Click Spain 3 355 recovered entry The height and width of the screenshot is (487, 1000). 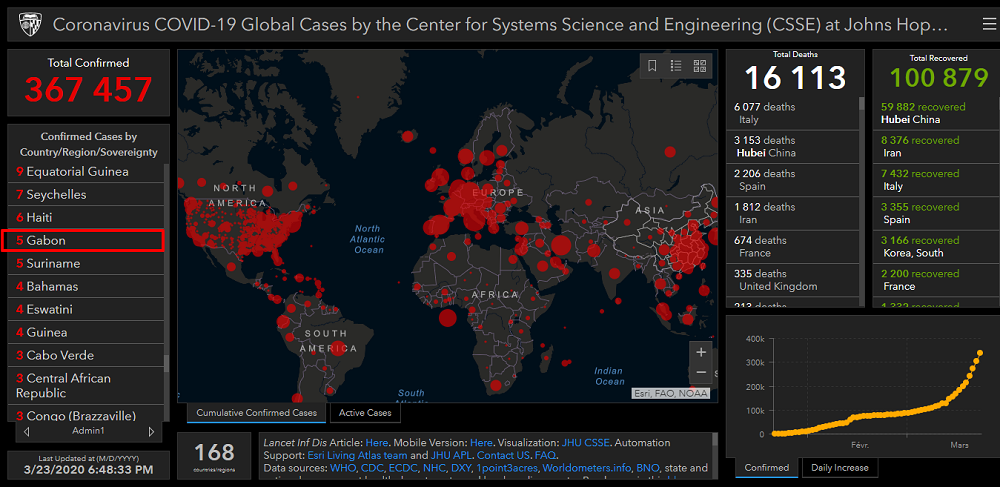pos(936,213)
